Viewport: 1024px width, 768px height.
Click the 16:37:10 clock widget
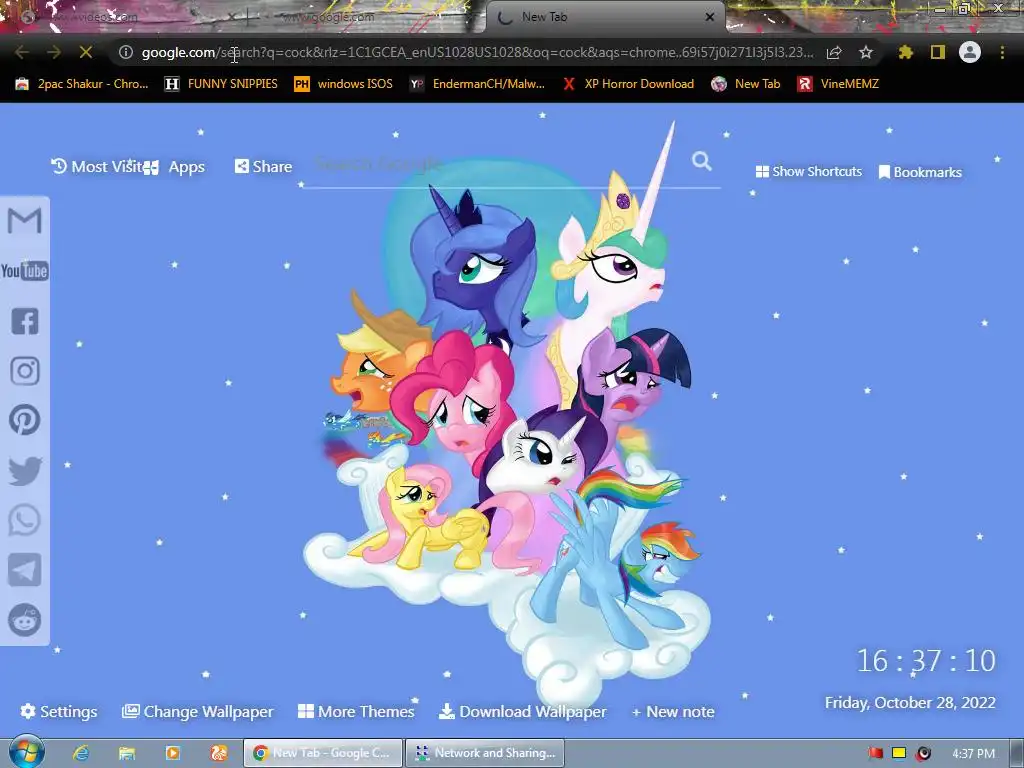coord(926,661)
